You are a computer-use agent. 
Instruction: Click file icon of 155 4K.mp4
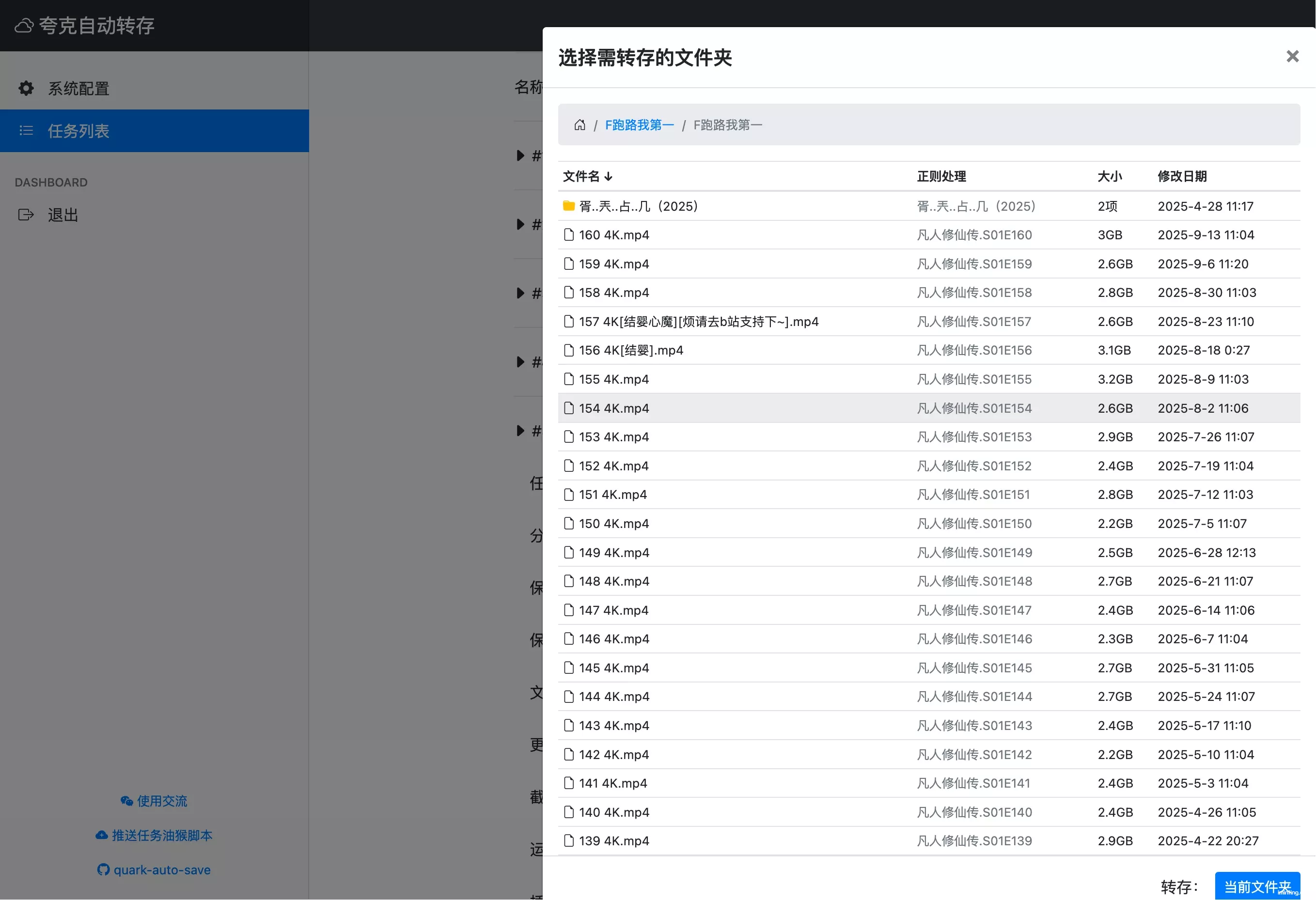568,379
